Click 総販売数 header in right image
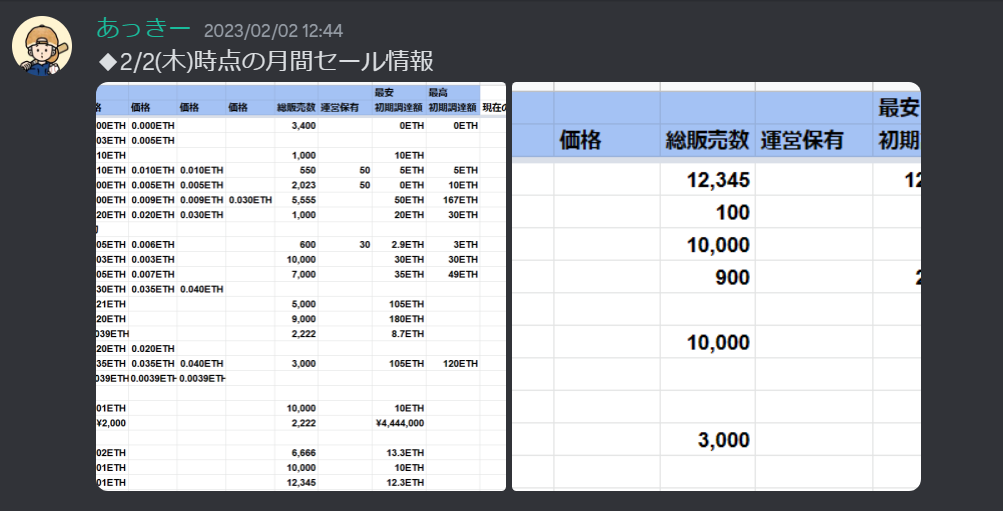This screenshot has width=1003, height=511. tap(707, 141)
